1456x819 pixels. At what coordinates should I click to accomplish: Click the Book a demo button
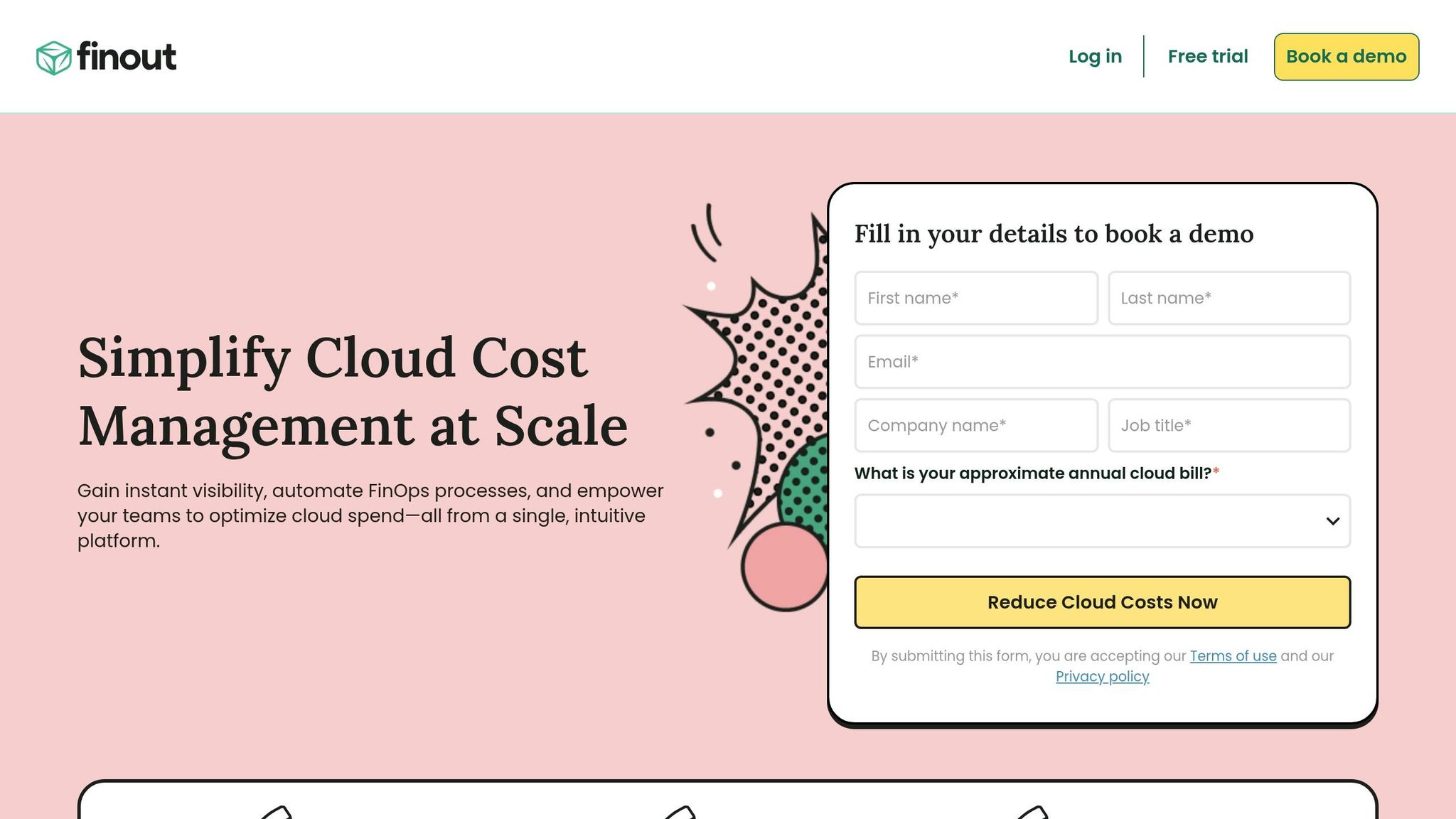pyautogui.click(x=1346, y=57)
